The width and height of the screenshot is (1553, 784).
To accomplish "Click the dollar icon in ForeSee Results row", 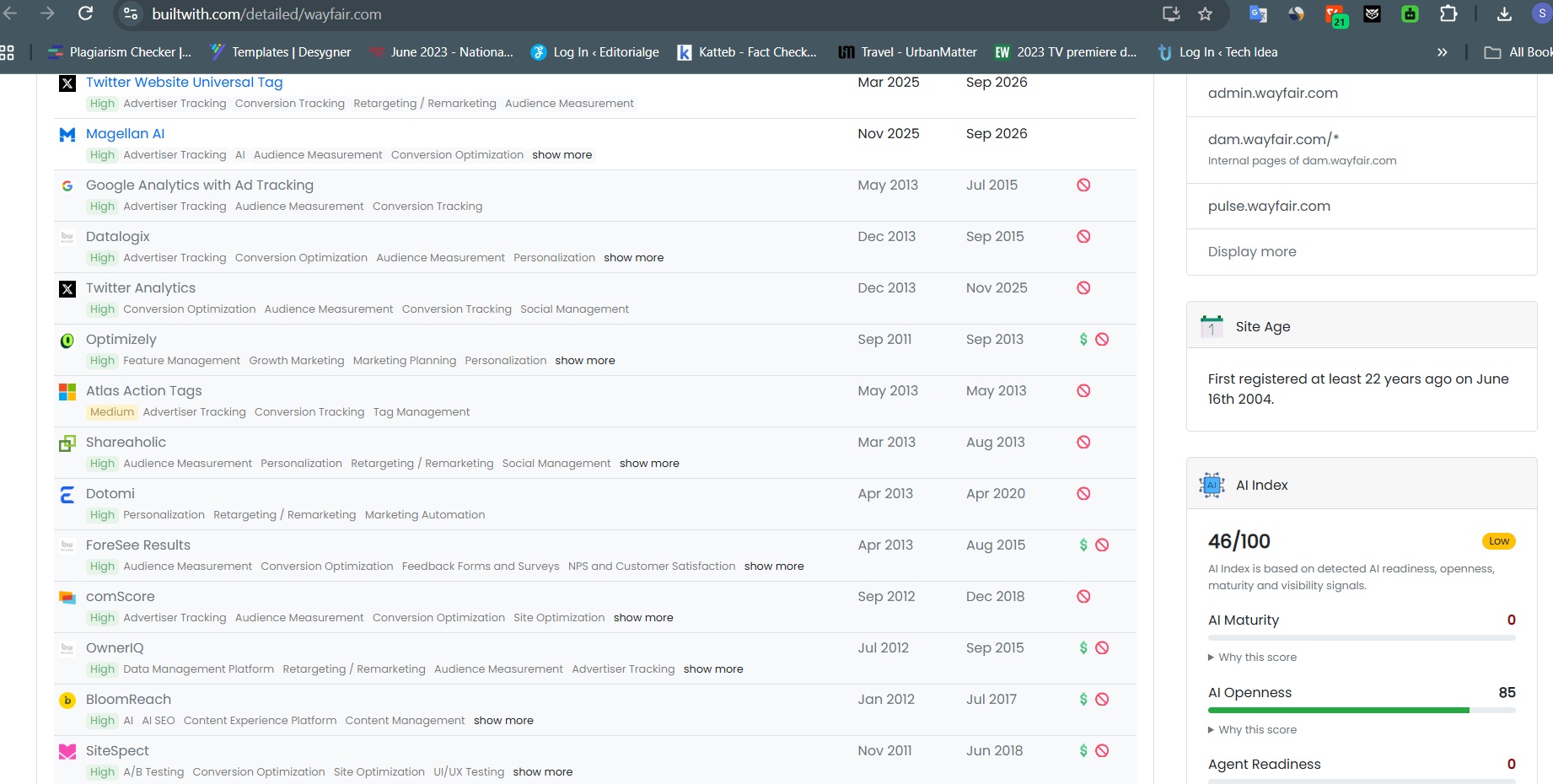I will pos(1083,545).
